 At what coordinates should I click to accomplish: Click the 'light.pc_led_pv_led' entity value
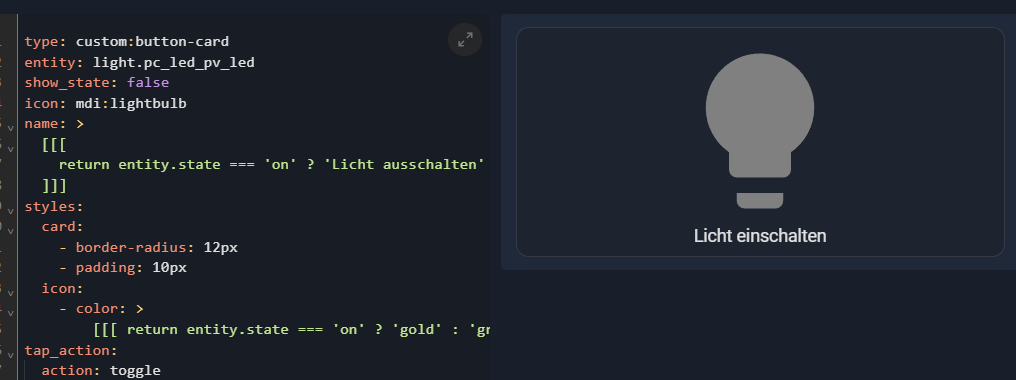click(x=174, y=62)
